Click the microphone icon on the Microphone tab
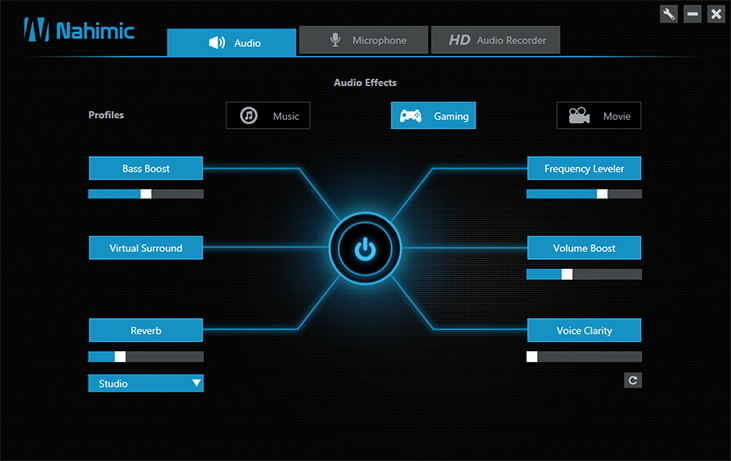Screen dimensions: 731x461 [335, 40]
